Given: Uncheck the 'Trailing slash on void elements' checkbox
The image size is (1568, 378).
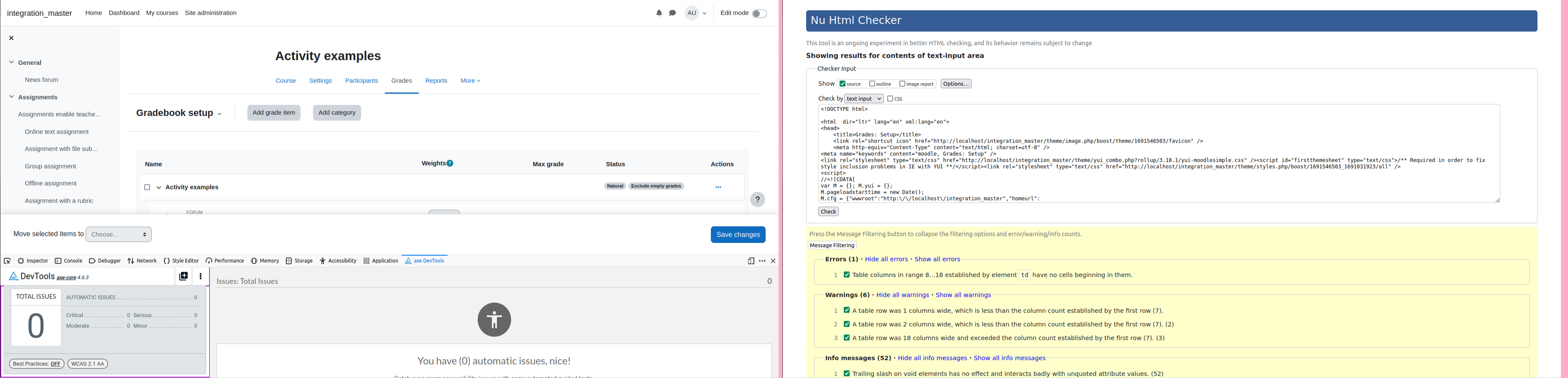Looking at the screenshot, I should [x=846, y=373].
